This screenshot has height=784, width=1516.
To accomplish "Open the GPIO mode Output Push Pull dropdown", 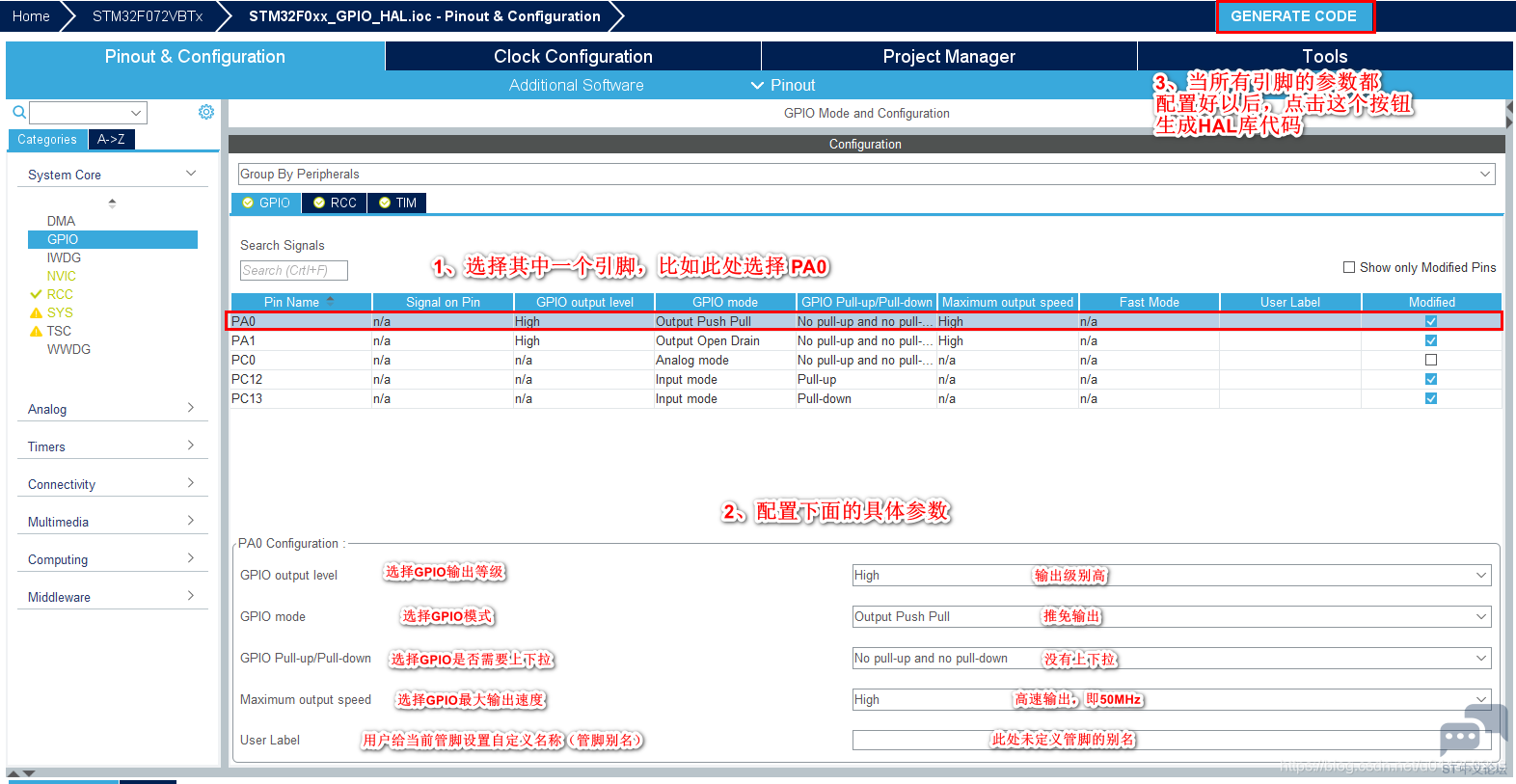I will tap(1172, 617).
